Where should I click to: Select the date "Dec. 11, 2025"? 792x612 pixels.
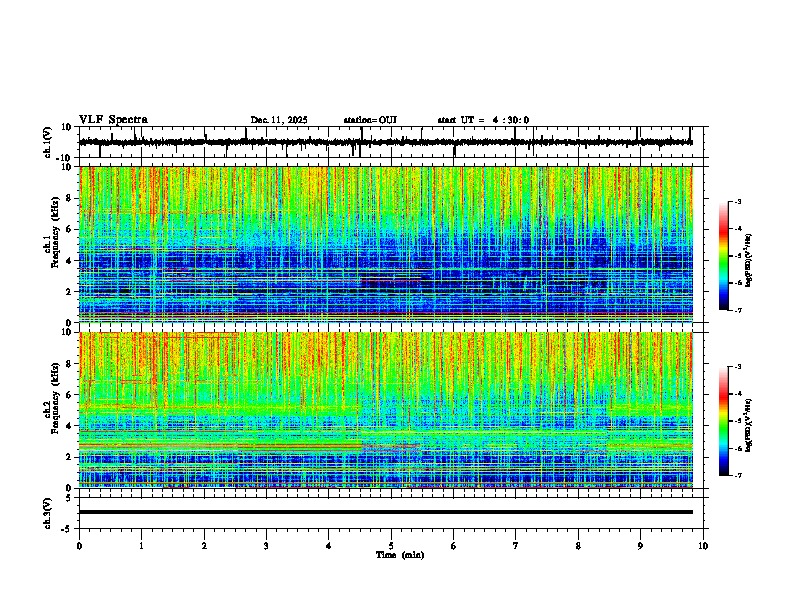coord(279,120)
